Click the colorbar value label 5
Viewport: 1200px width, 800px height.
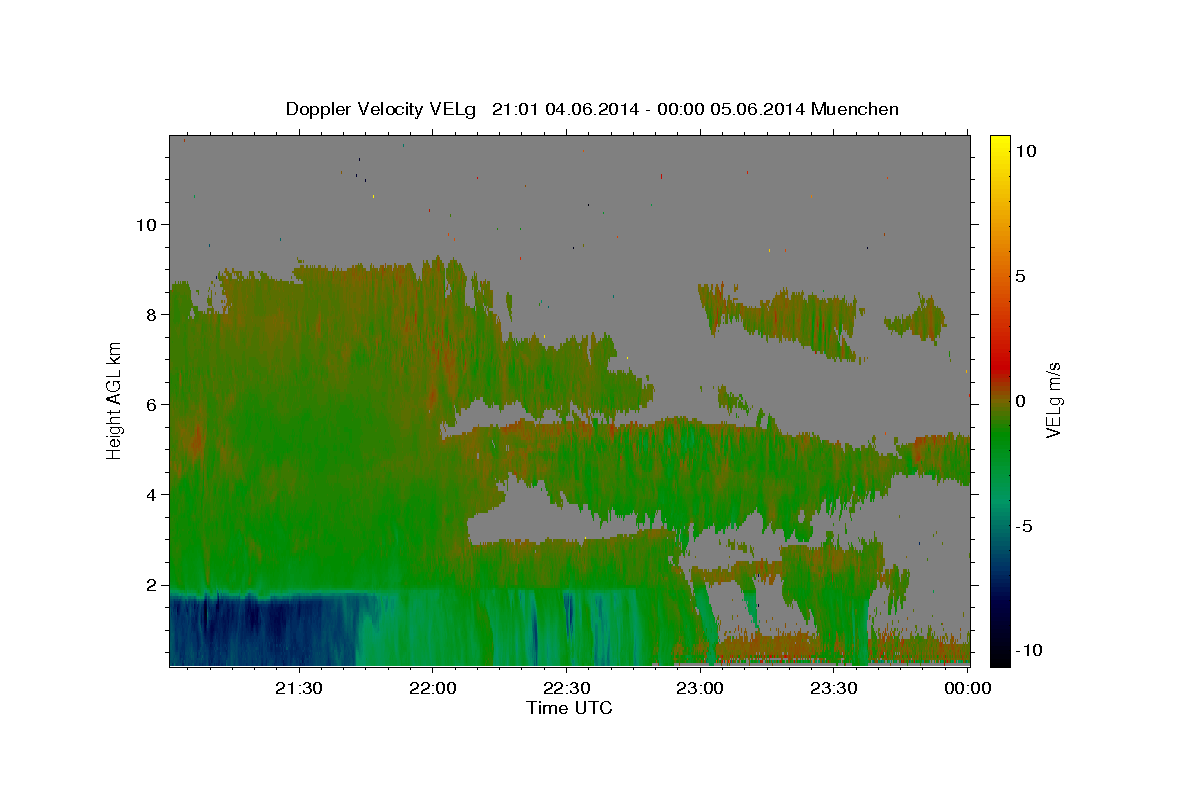1020,275
